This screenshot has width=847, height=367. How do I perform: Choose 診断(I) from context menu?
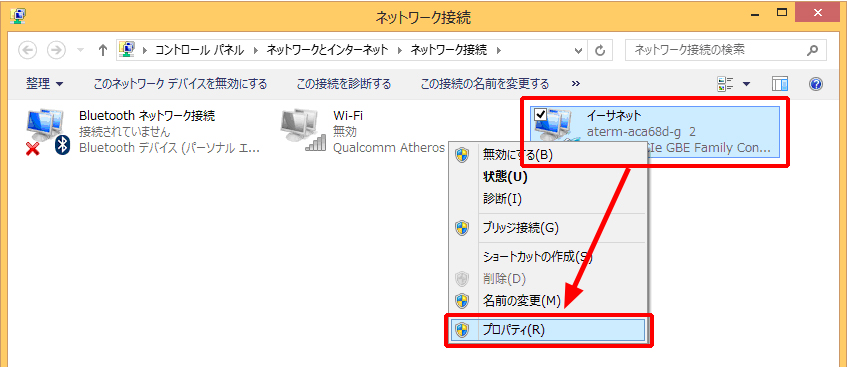(x=547, y=199)
